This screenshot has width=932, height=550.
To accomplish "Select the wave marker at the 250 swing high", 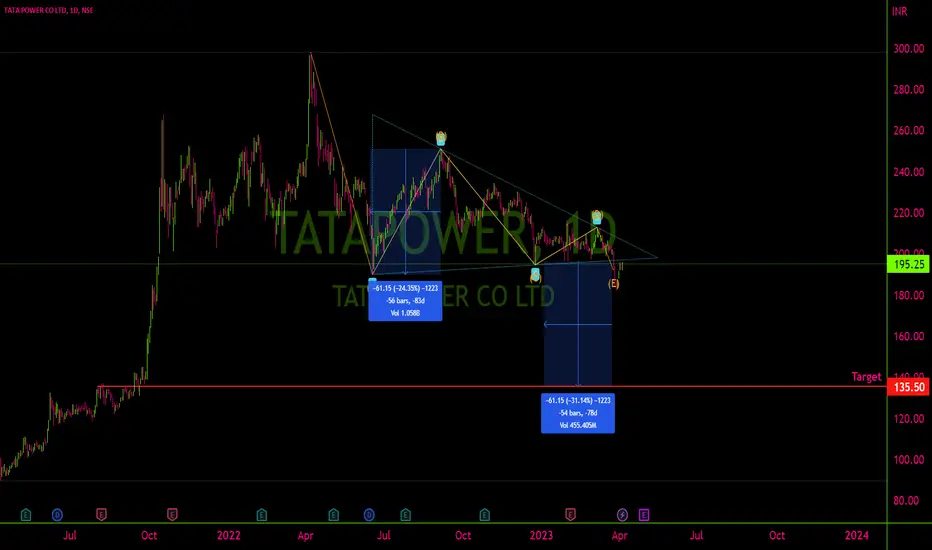I will click(x=440, y=139).
